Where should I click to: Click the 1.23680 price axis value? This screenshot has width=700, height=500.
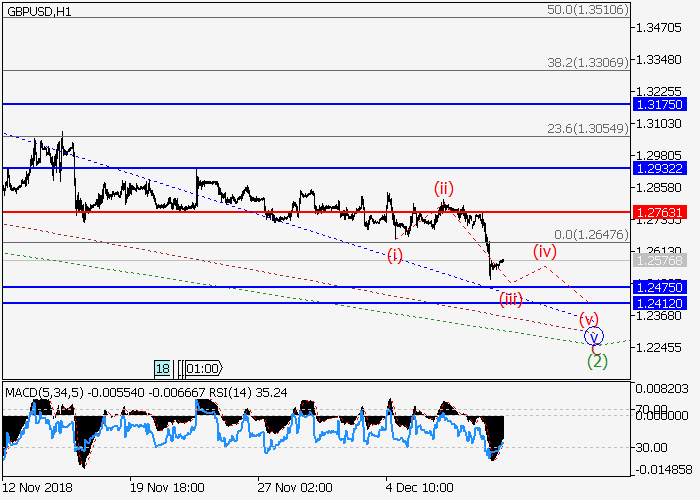coord(658,316)
